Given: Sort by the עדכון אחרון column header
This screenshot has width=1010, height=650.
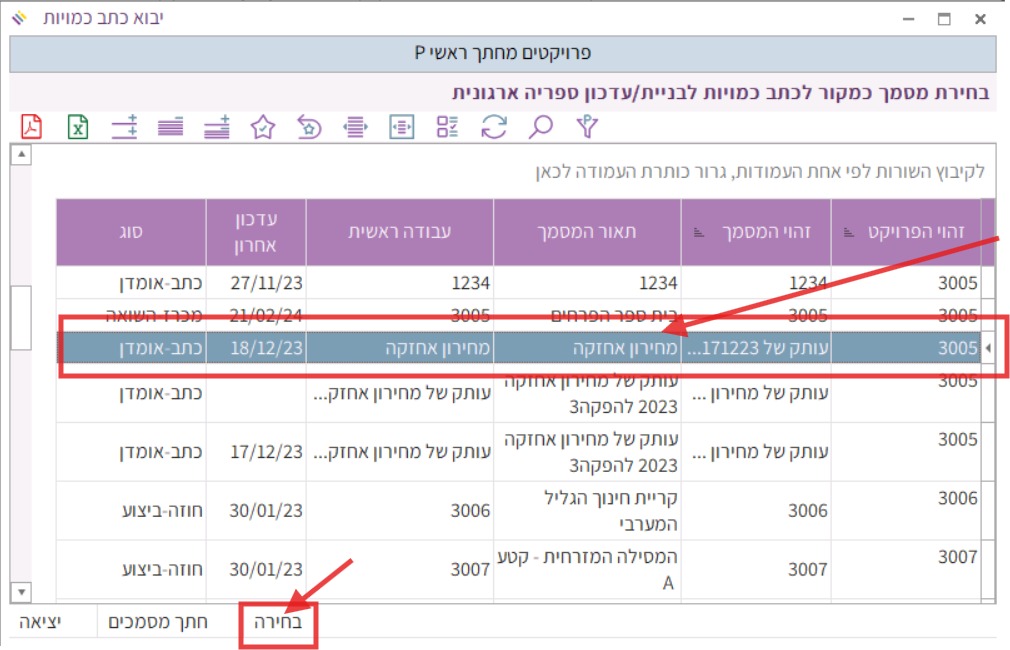Looking at the screenshot, I should (x=255, y=232).
